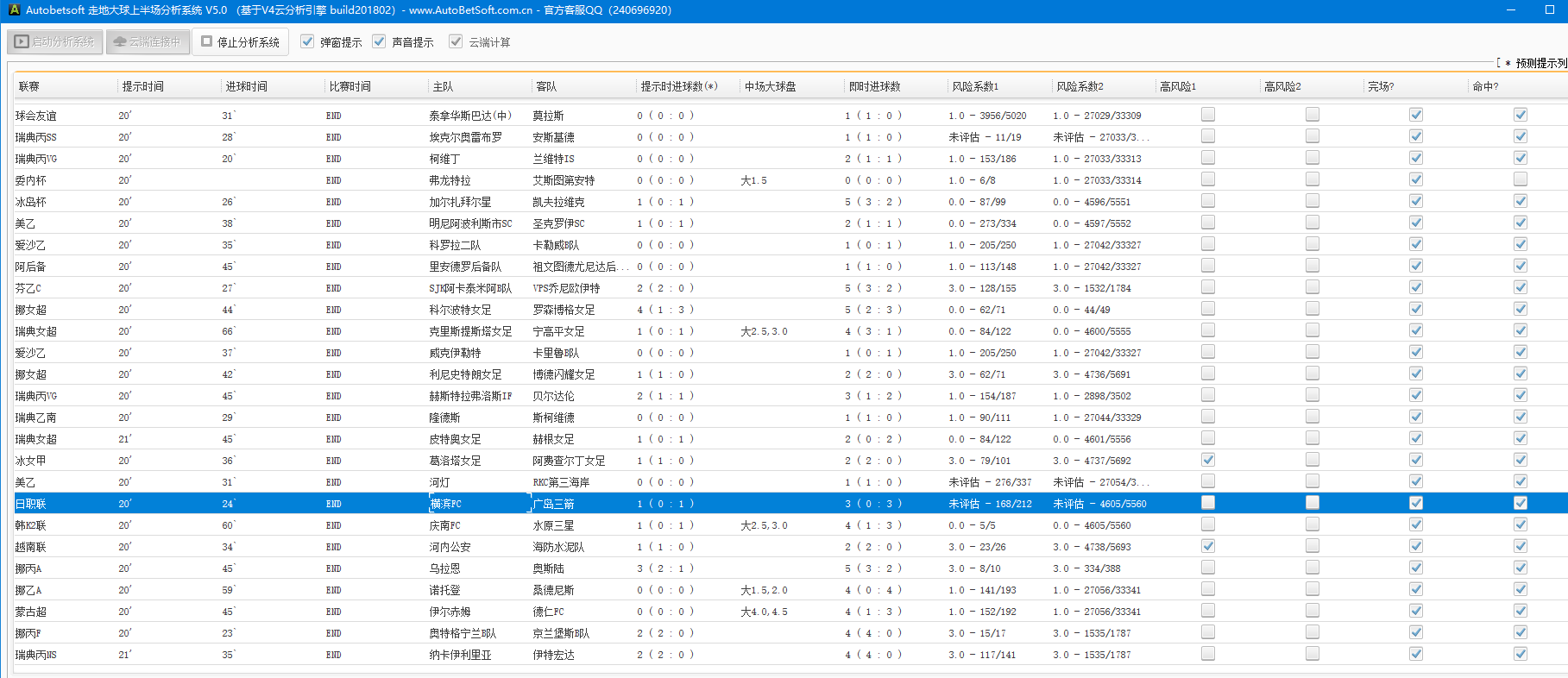Maximize the application window
This screenshot has height=678, width=1568.
point(1549,10)
